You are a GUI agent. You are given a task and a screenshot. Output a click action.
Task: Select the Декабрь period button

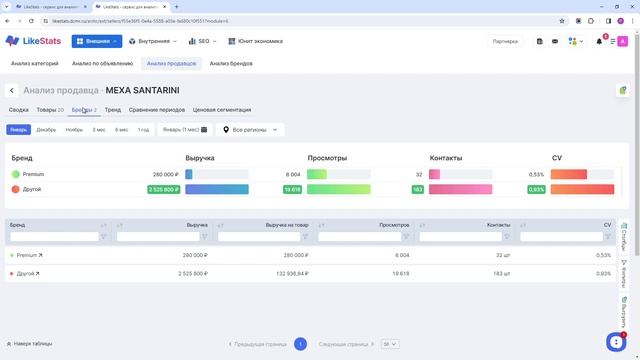(x=46, y=130)
